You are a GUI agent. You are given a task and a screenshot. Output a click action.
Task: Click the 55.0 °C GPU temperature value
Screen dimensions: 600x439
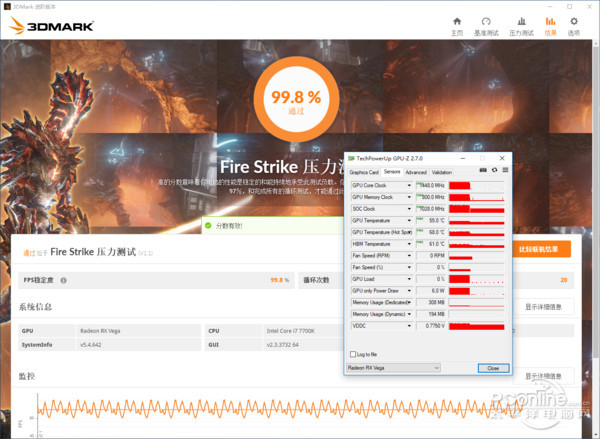(431, 220)
